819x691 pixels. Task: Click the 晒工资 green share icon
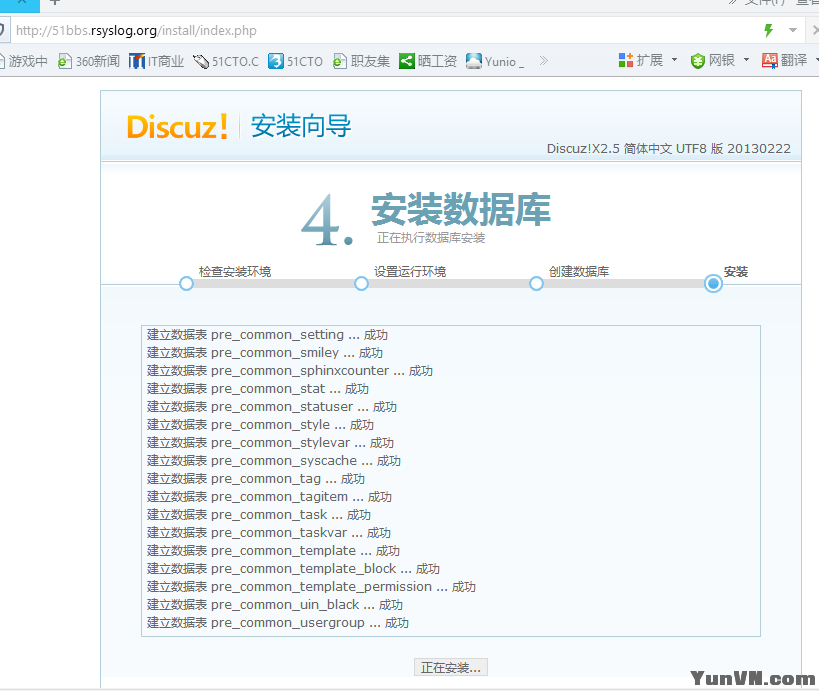click(407, 61)
